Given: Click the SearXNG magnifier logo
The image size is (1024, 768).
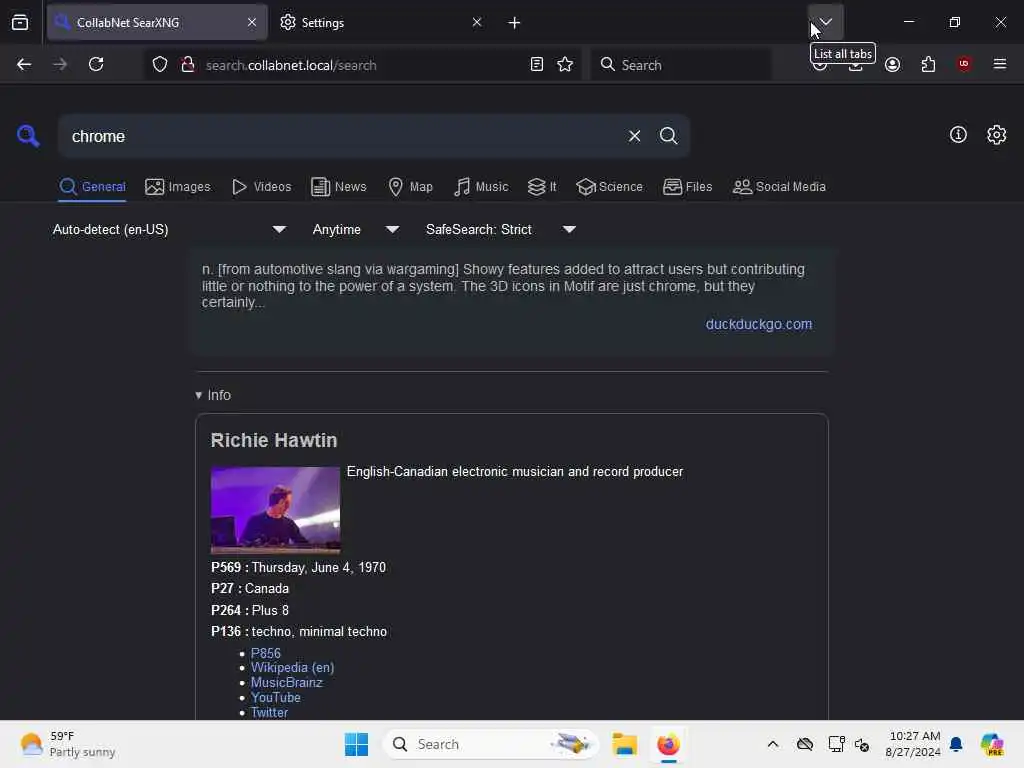Looking at the screenshot, I should click(x=28, y=136).
